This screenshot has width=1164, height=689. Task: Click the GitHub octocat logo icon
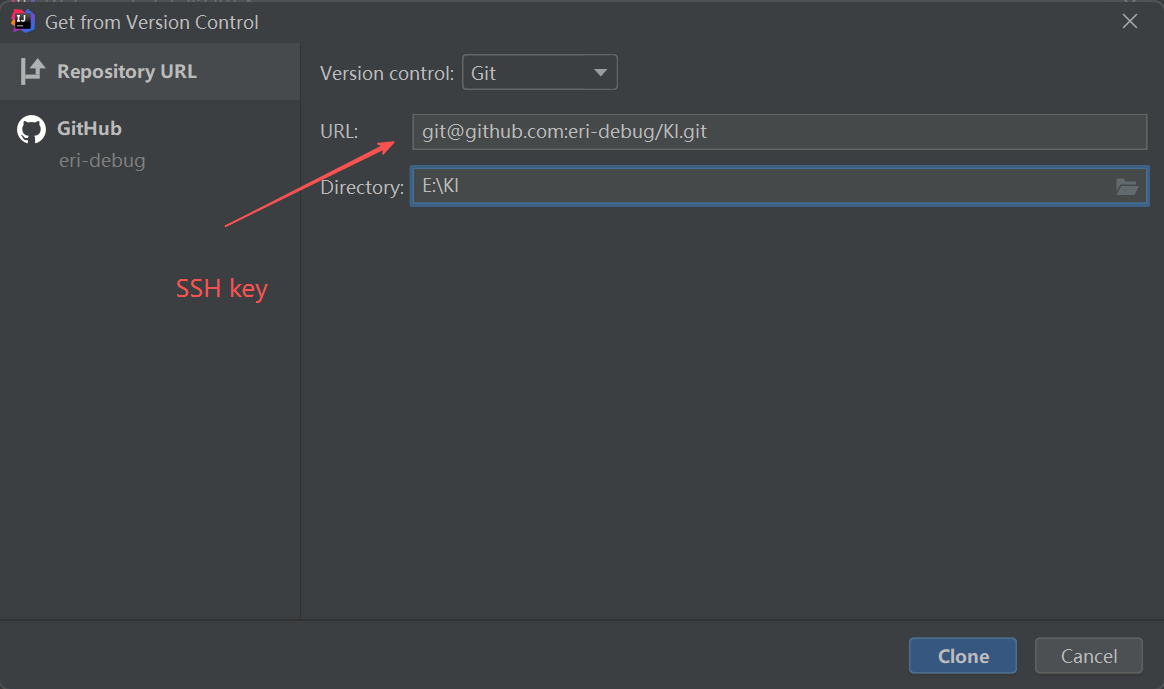coord(31,129)
